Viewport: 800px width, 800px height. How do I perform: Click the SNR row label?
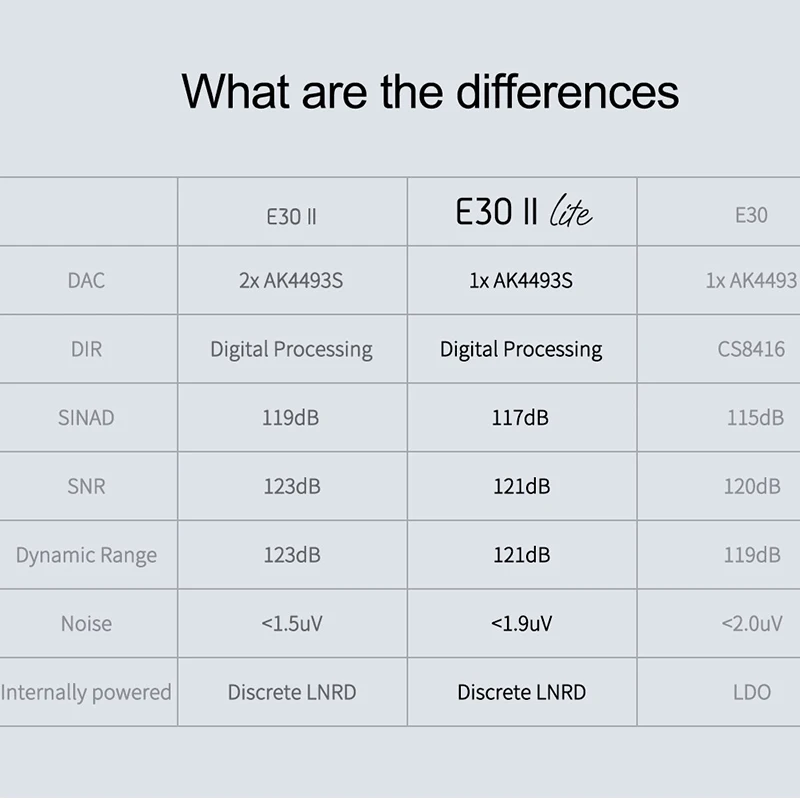click(x=86, y=487)
